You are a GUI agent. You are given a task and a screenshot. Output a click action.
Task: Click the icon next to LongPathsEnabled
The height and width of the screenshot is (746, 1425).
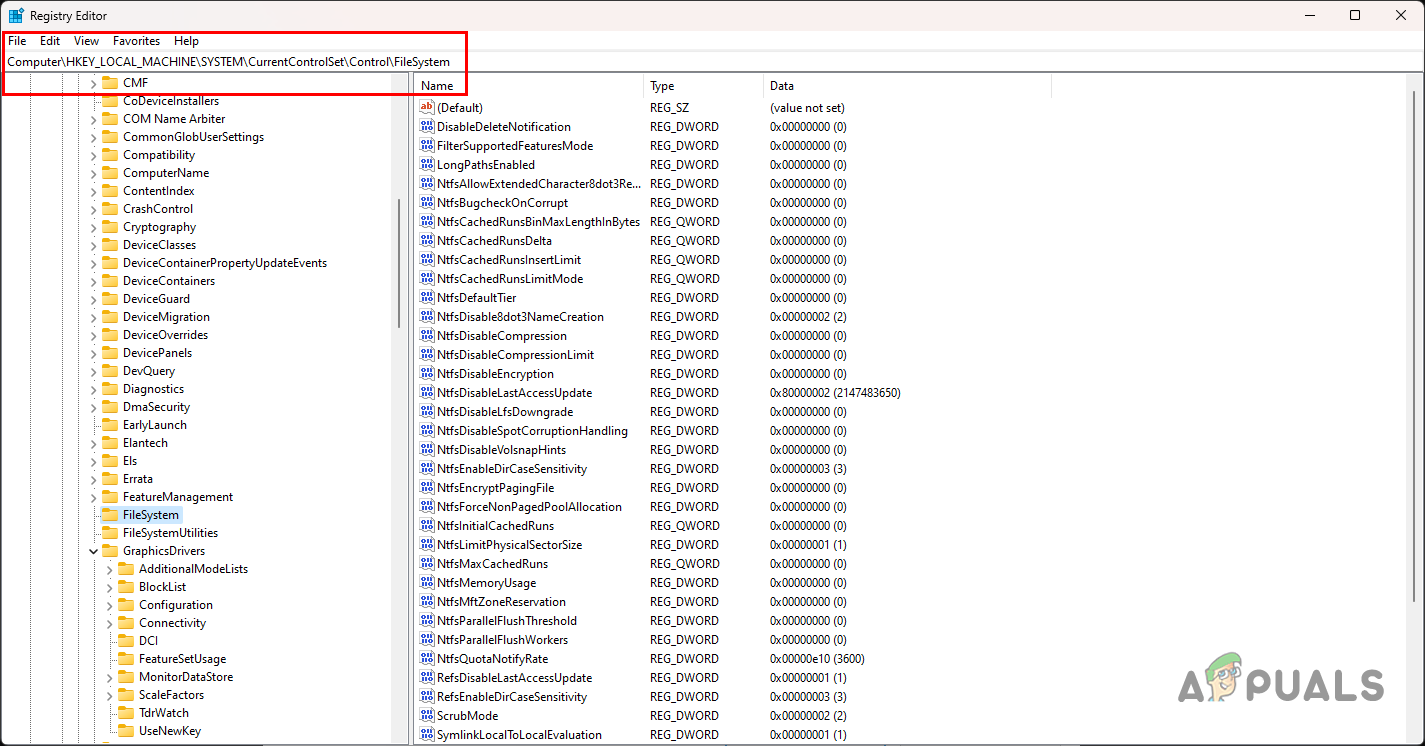point(425,164)
